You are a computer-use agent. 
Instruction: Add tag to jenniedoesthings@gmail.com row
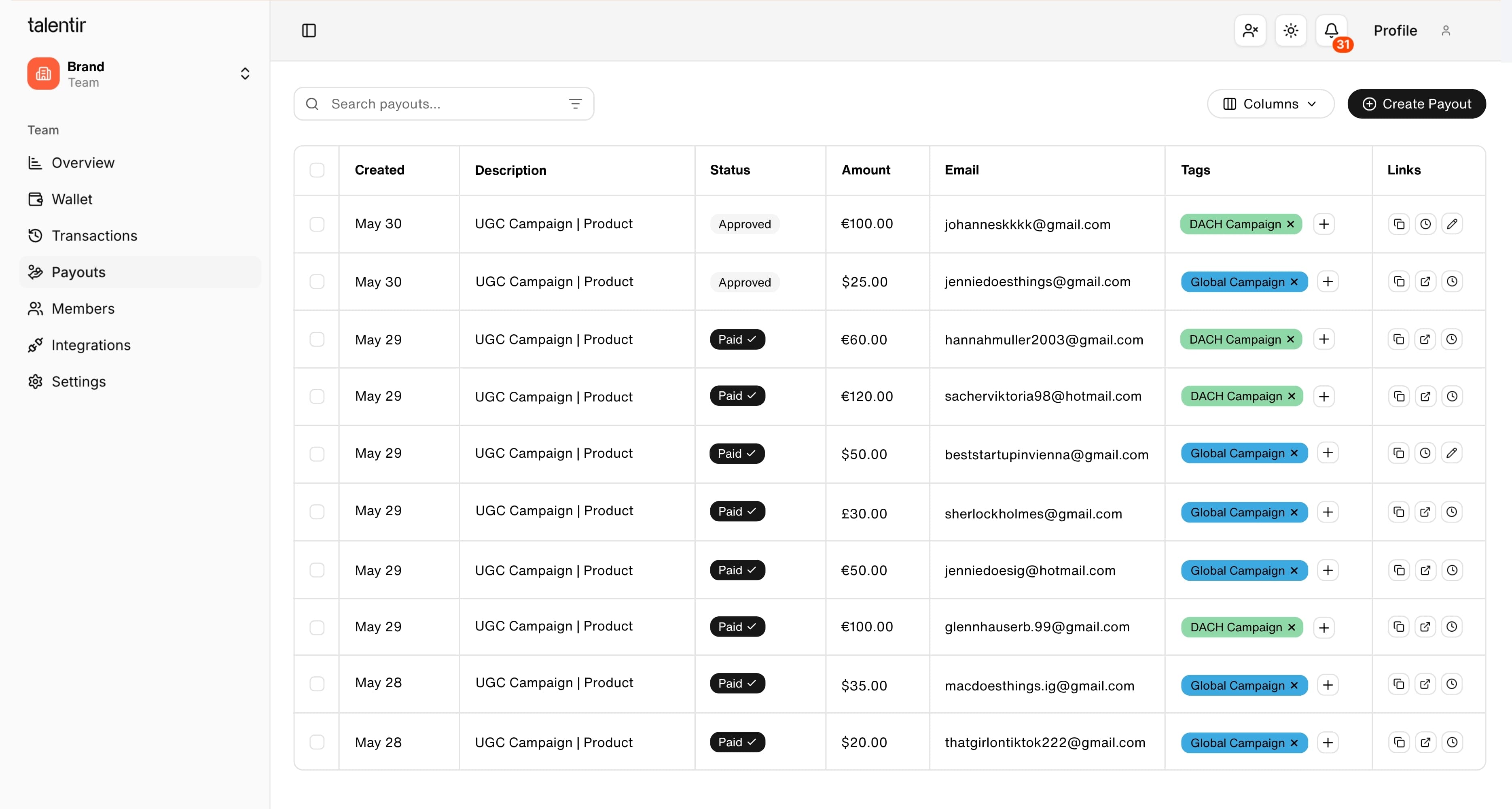click(1328, 282)
